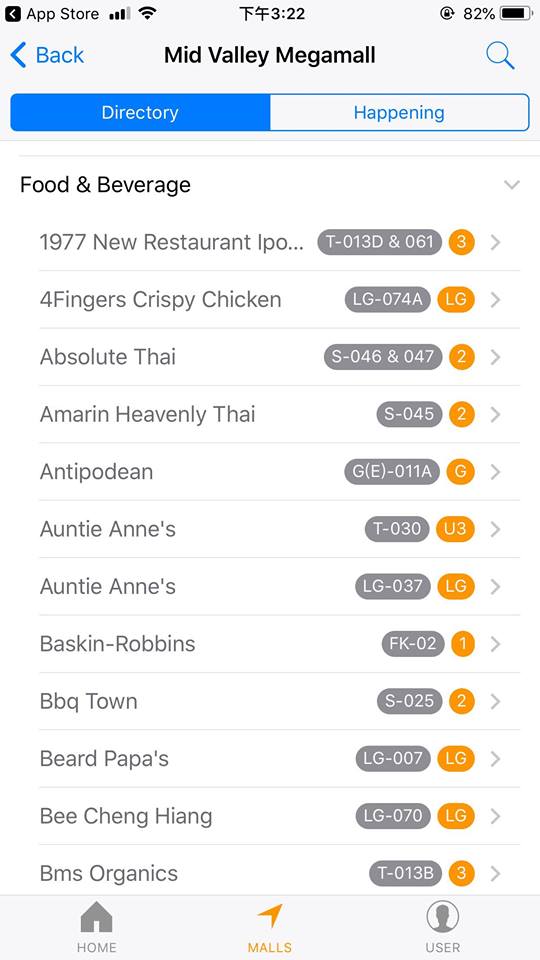Collapse the Food & Beverage section
540x960 pixels.
point(512,185)
